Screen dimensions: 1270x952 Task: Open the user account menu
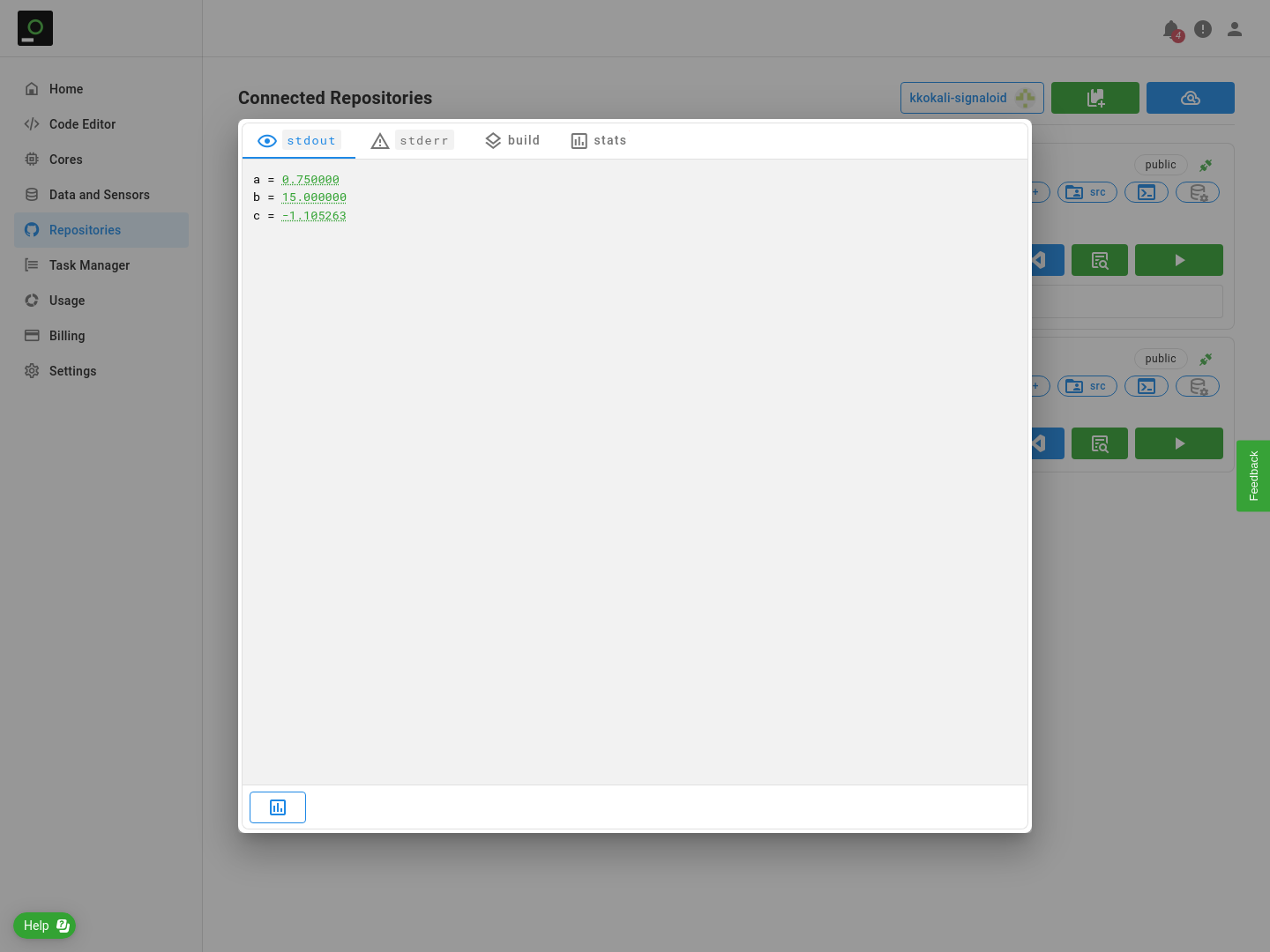point(1235,29)
